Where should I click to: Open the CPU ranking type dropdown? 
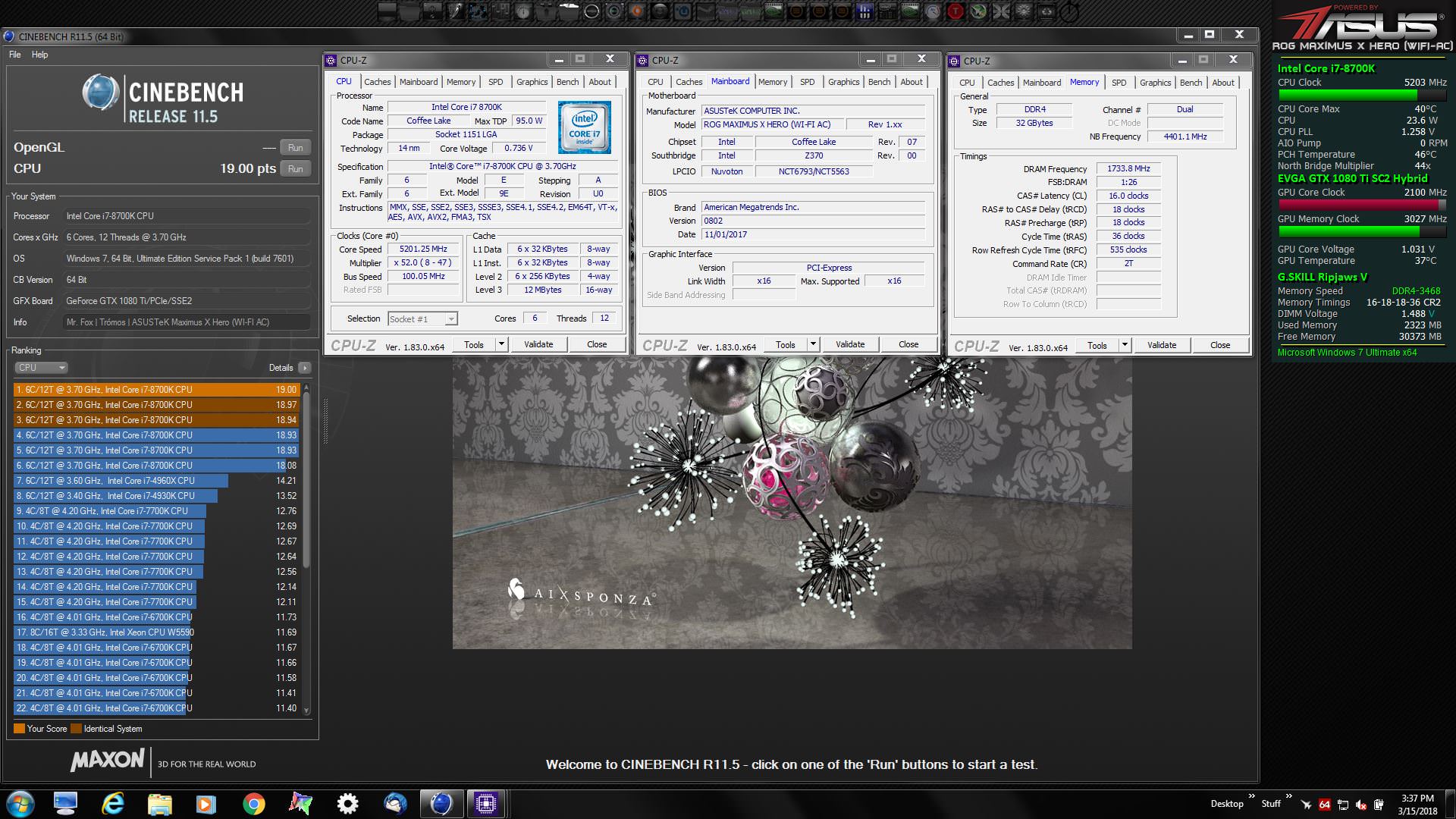tap(41, 368)
